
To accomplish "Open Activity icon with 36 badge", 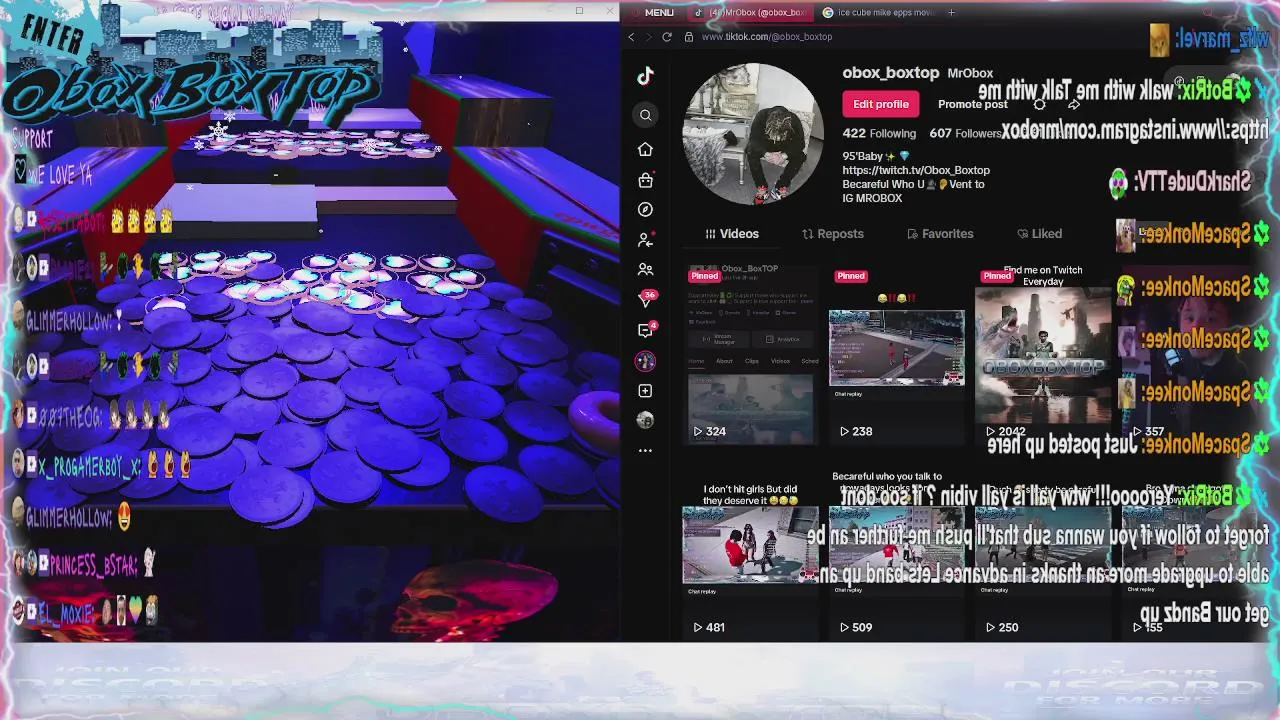I will tap(647, 299).
